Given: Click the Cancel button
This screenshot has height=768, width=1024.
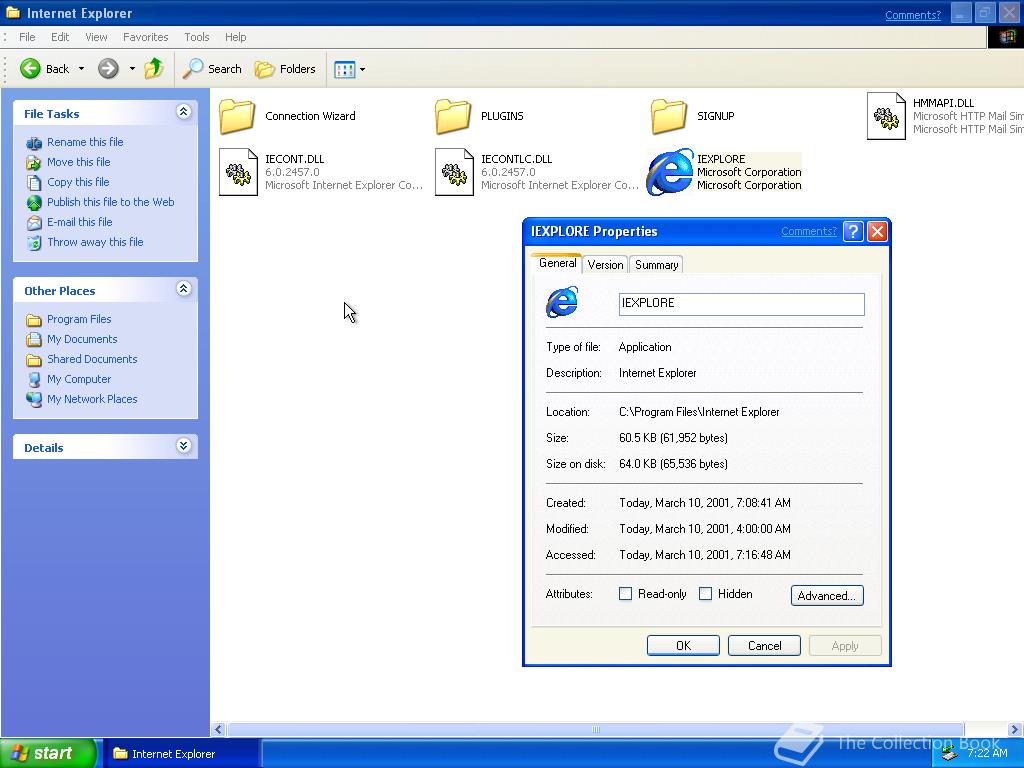Looking at the screenshot, I should [x=764, y=646].
